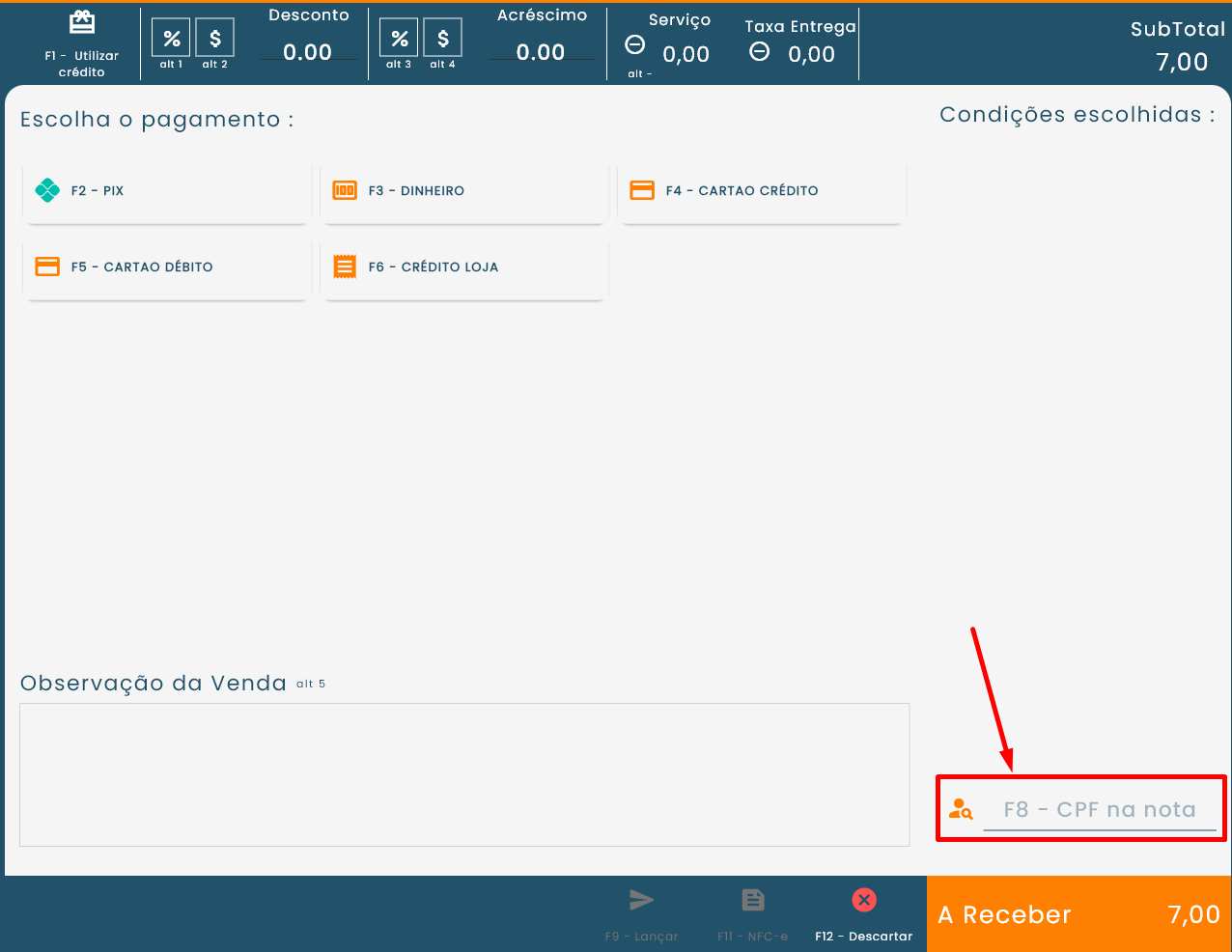Click the Escolha o pagamento heading
1232x952 pixels.
[157, 120]
